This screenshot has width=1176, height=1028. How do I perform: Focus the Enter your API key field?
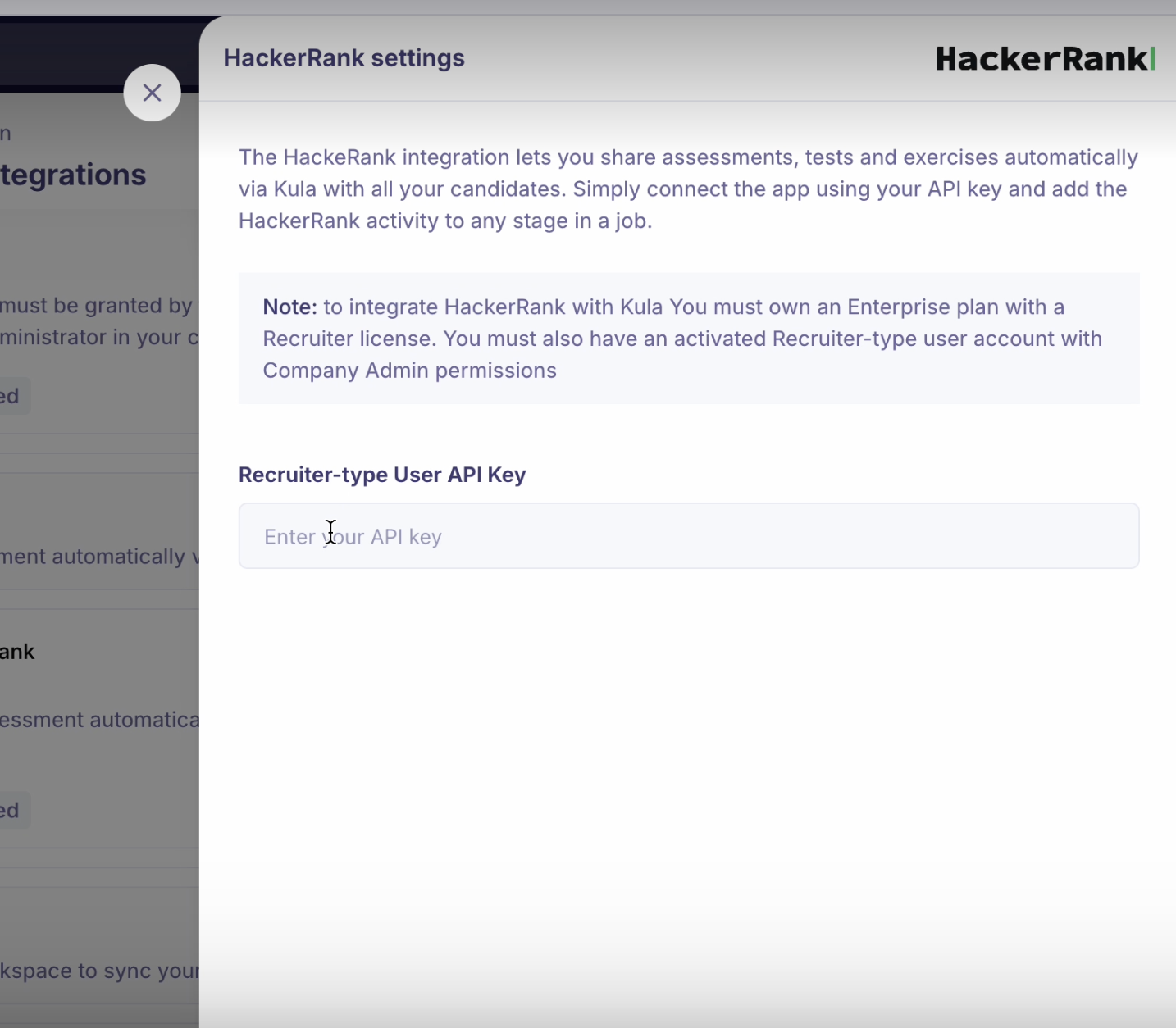click(x=688, y=536)
